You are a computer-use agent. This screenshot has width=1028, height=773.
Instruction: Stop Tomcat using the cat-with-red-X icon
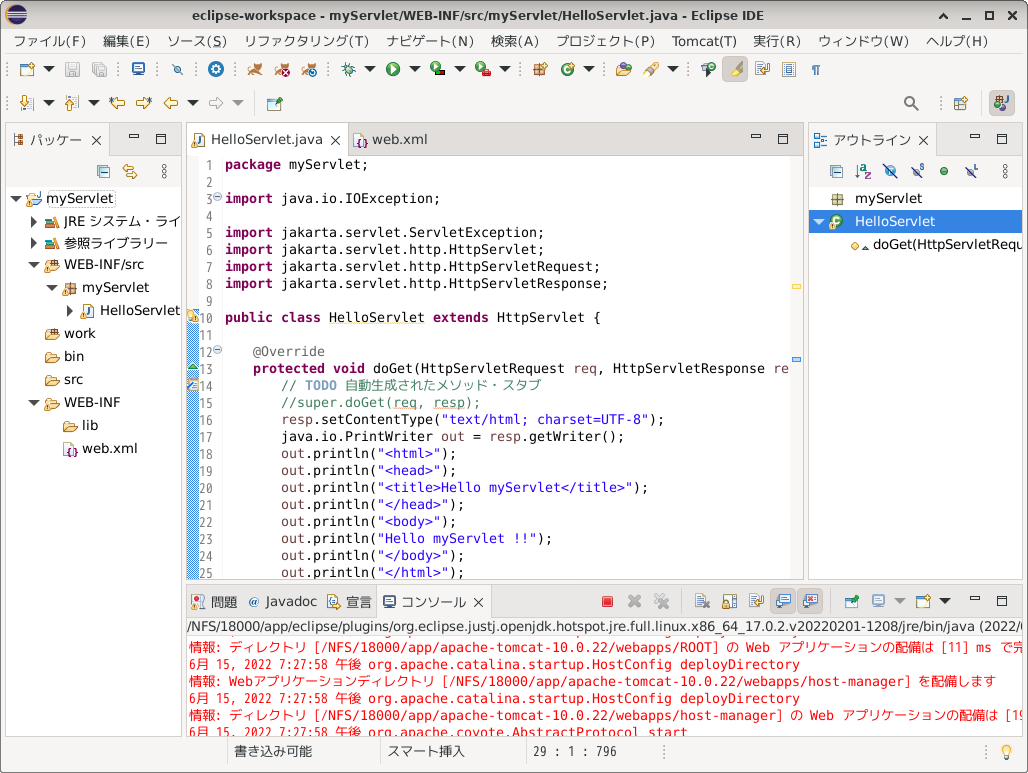pyautogui.click(x=282, y=69)
